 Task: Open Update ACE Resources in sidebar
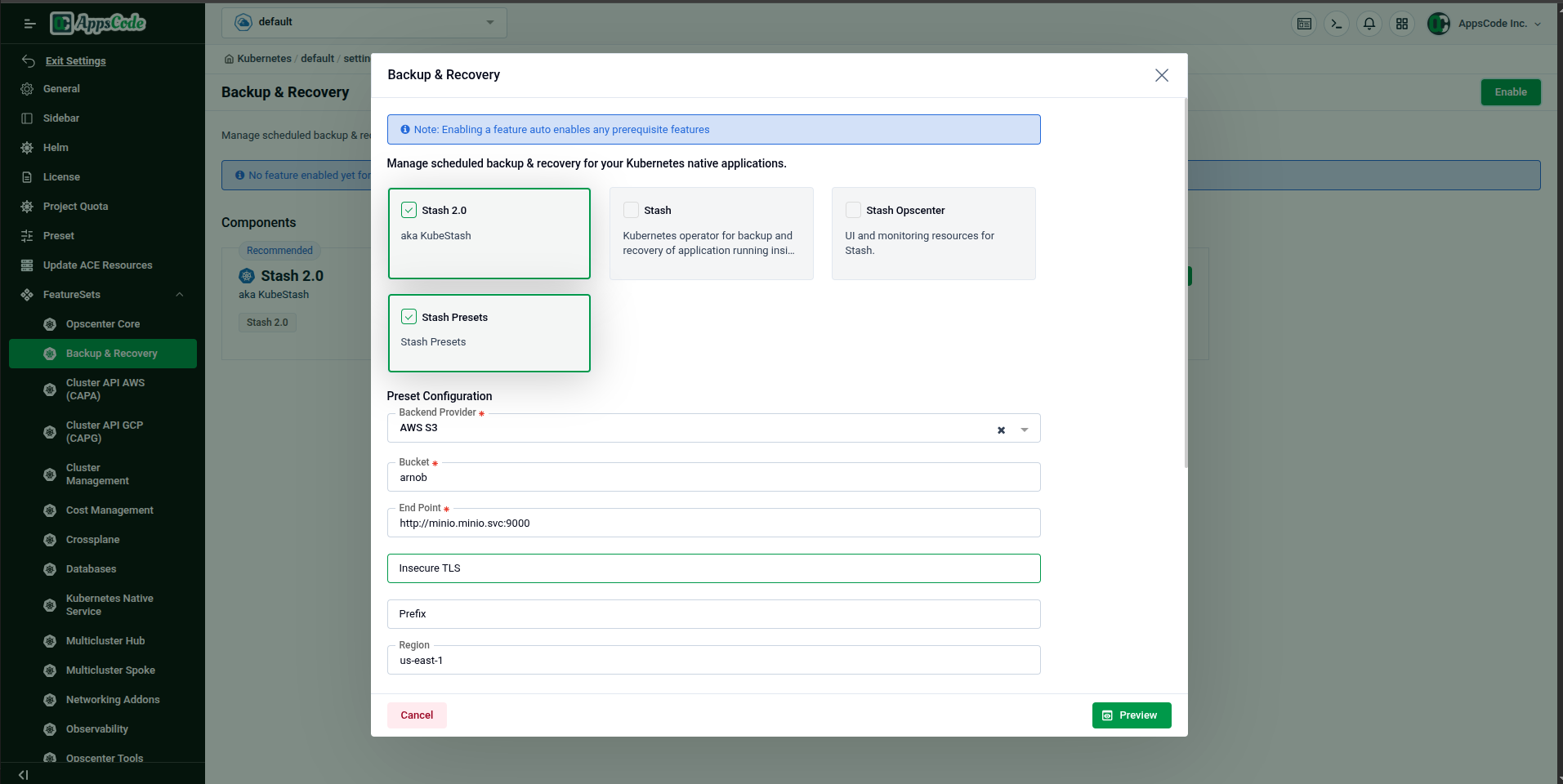[x=96, y=265]
